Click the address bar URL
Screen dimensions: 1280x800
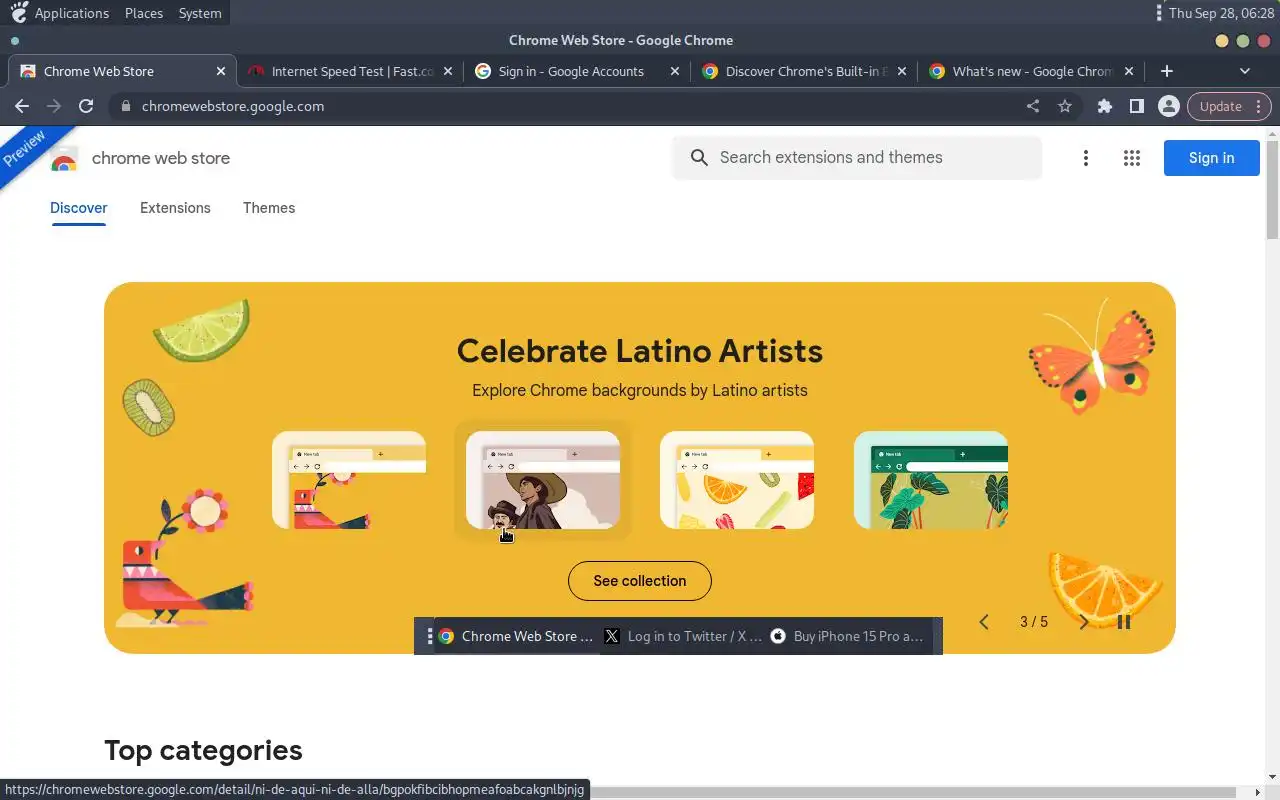[x=233, y=106]
